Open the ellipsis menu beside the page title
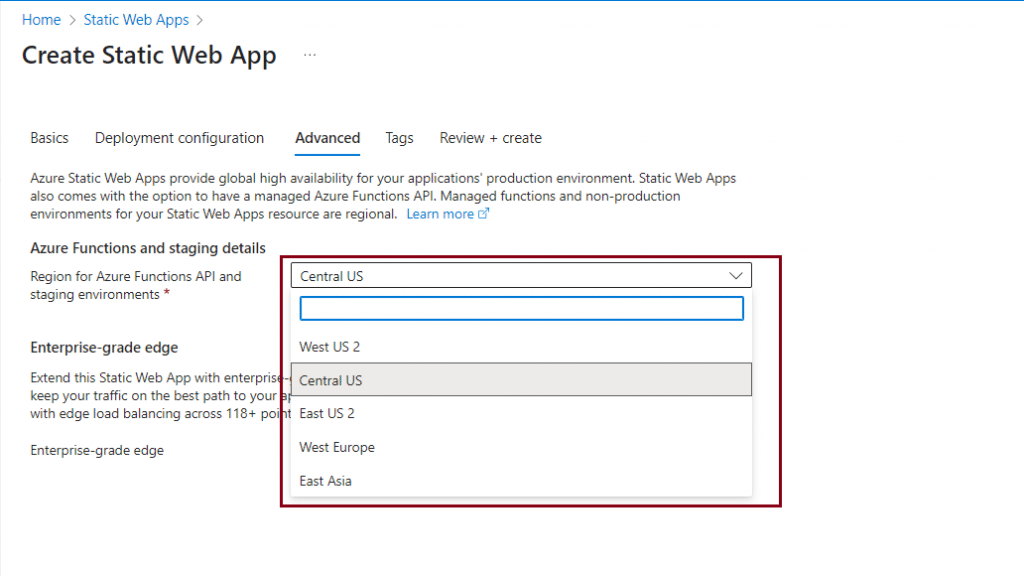The height and width of the screenshot is (576, 1024). (x=310, y=56)
